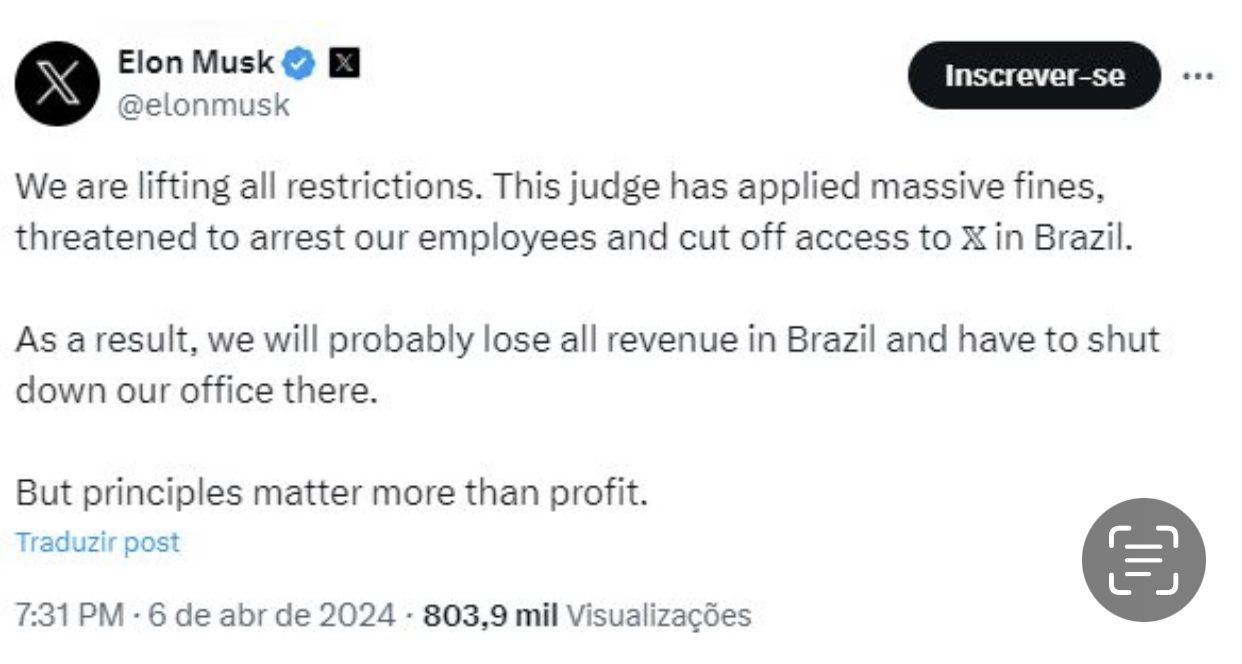Click the Traduzir post link

[x=97, y=542]
